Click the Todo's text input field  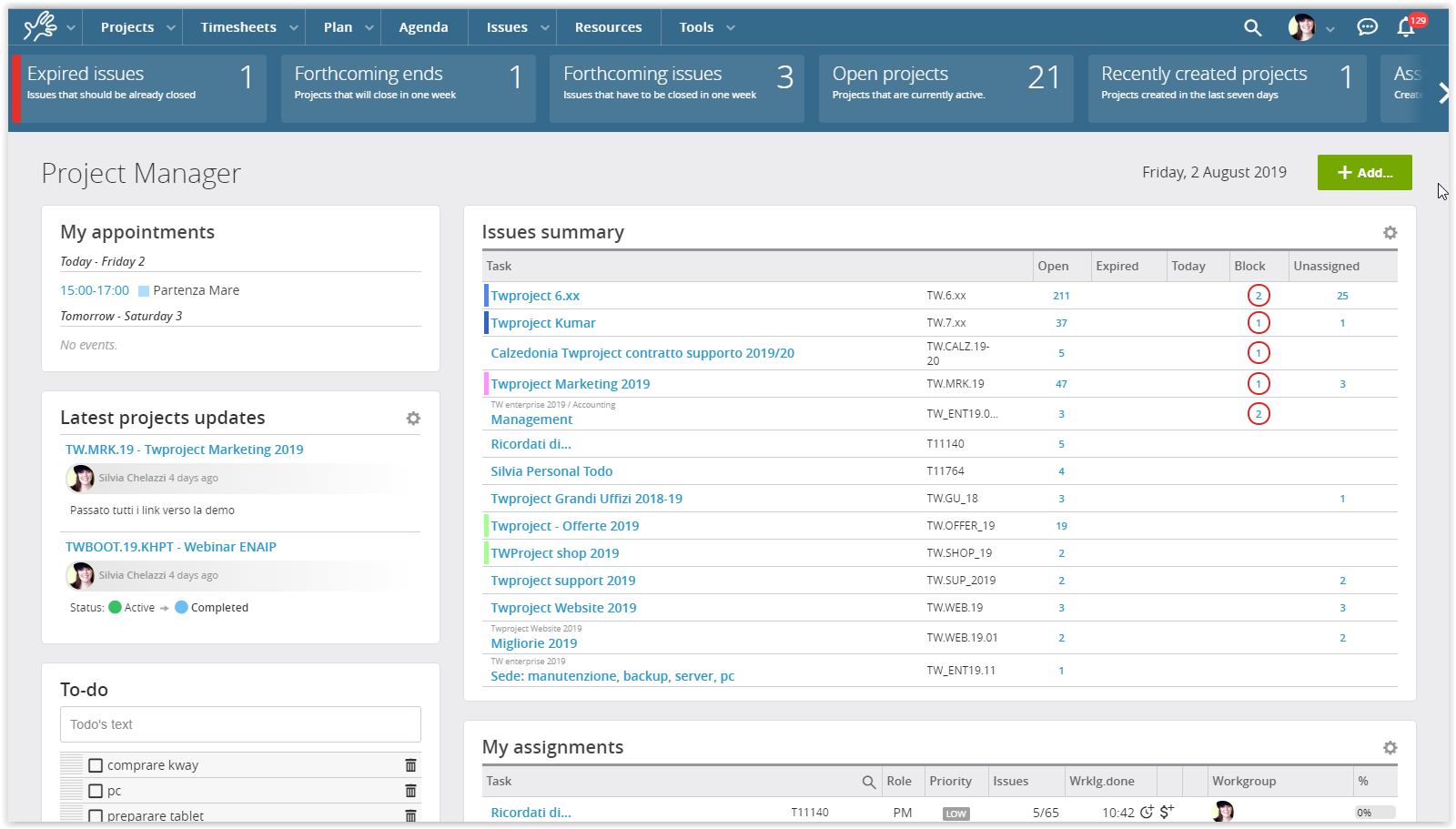(239, 724)
